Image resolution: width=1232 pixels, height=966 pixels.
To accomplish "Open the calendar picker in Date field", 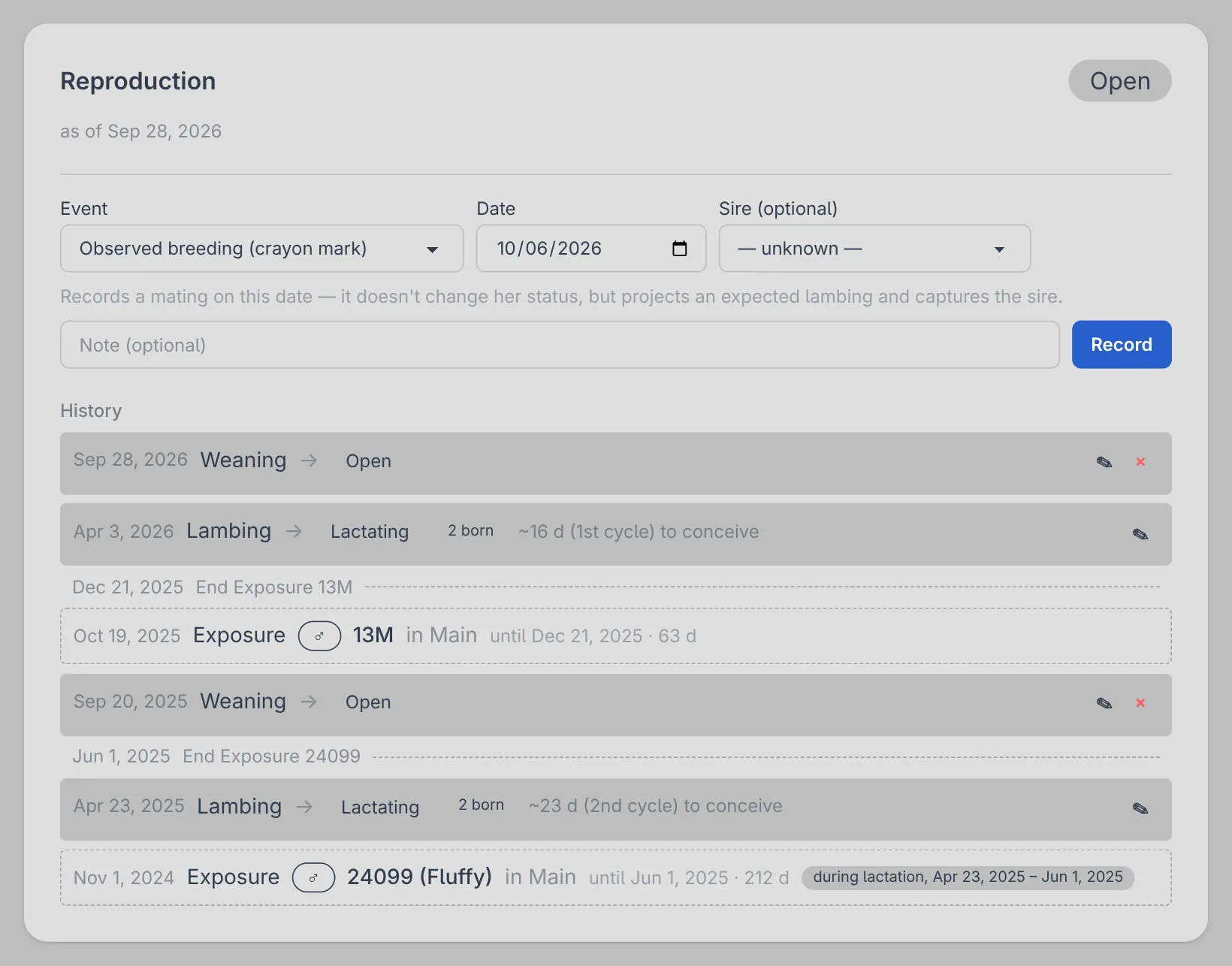I will click(679, 249).
